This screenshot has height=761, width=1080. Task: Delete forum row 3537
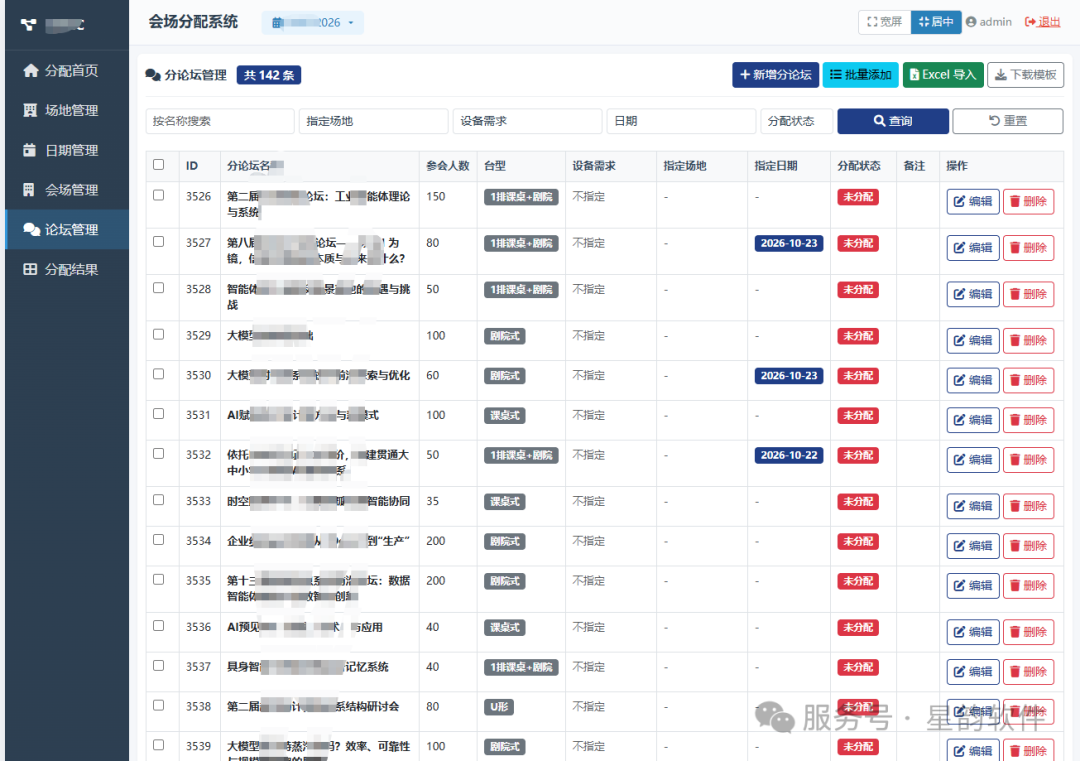click(x=1028, y=672)
